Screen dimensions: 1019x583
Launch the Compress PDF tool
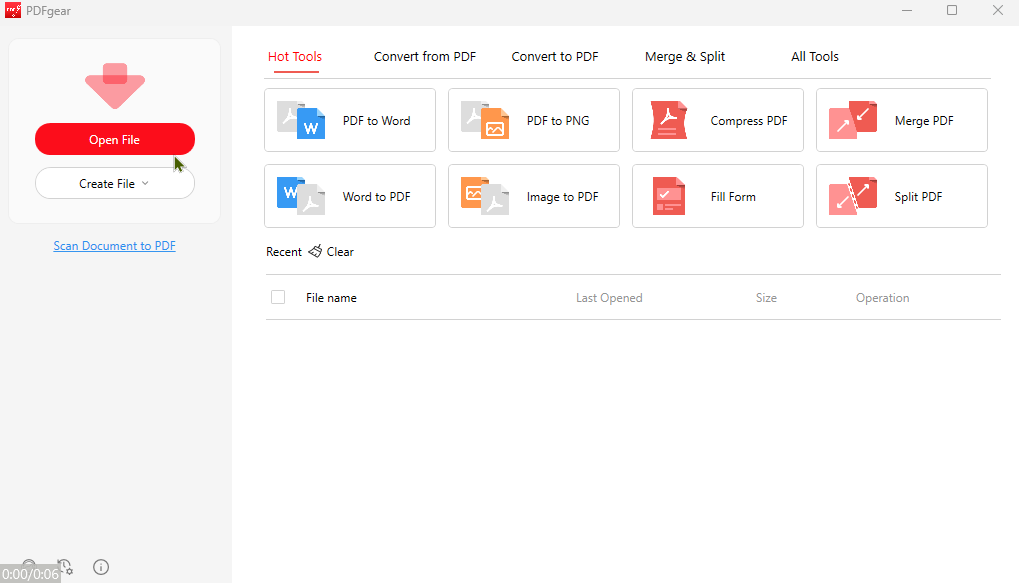pyautogui.click(x=717, y=120)
